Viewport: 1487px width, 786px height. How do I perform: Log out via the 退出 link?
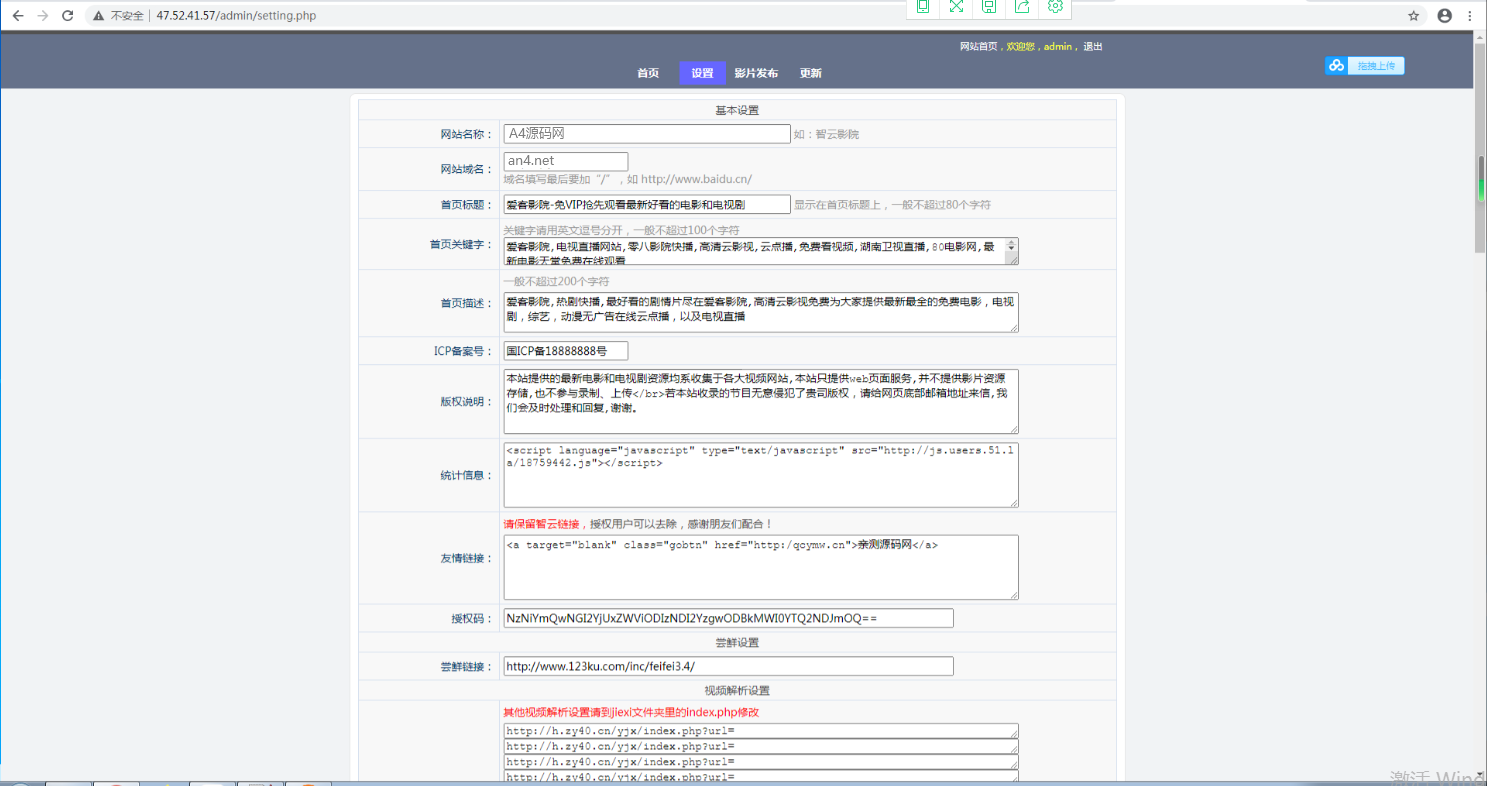coord(1093,47)
